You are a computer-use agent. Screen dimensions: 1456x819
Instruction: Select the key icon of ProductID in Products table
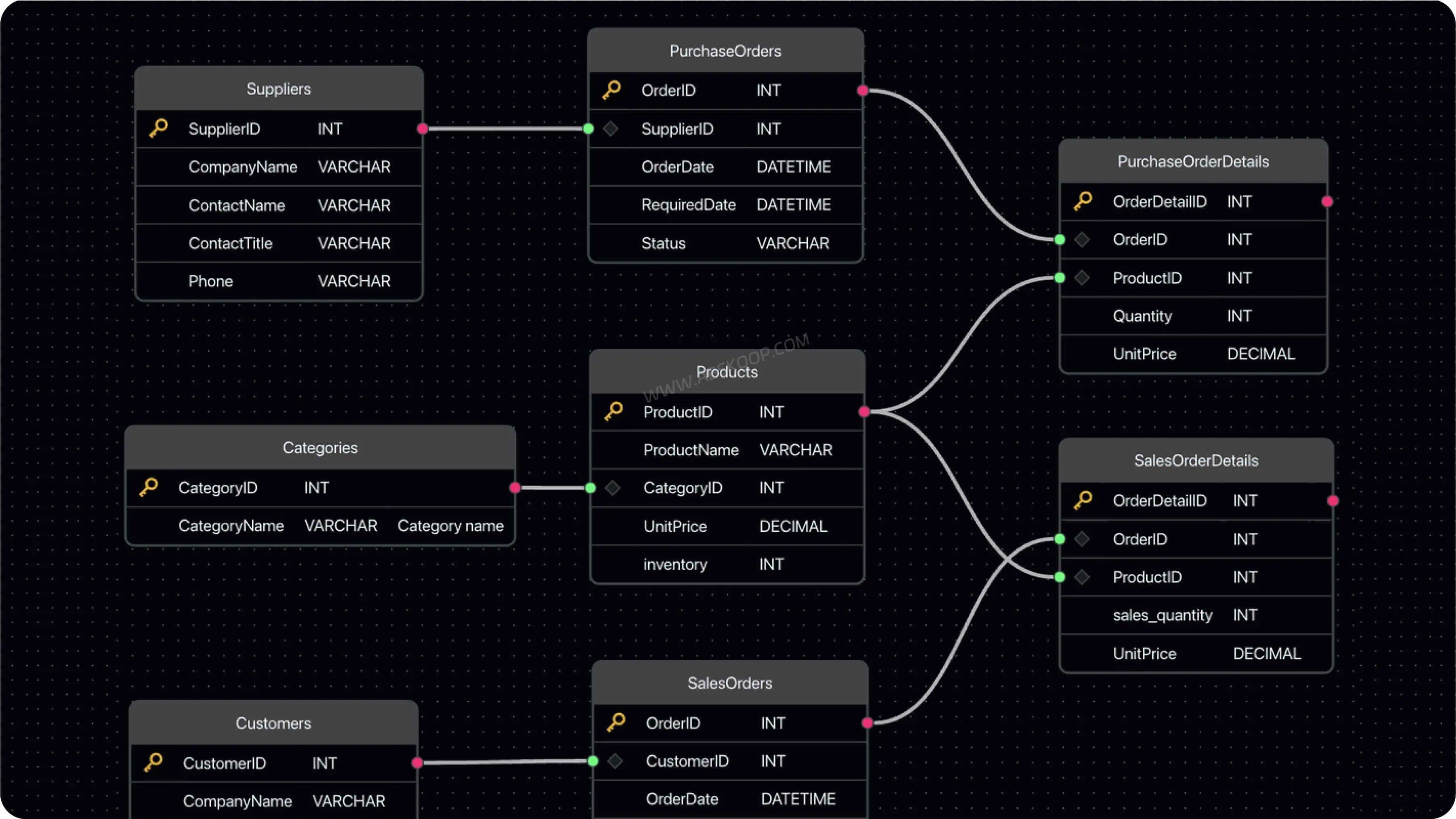point(613,411)
